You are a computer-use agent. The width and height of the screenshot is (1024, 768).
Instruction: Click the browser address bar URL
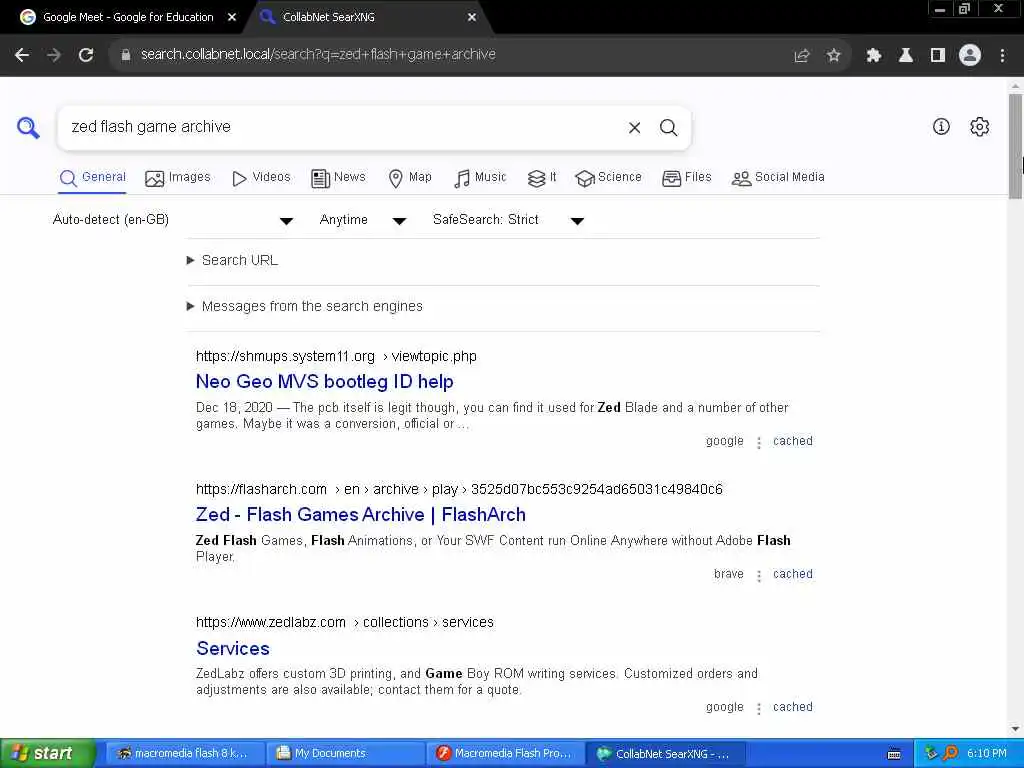(x=318, y=54)
